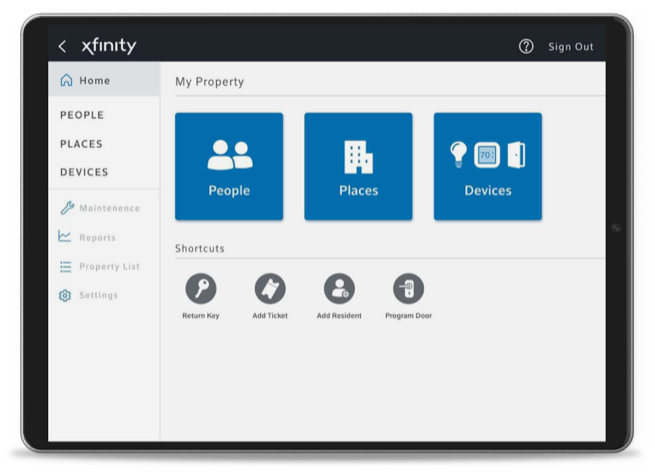This screenshot has width=655, height=472.
Task: Click the xfinity logo
Action: pyautogui.click(x=109, y=46)
